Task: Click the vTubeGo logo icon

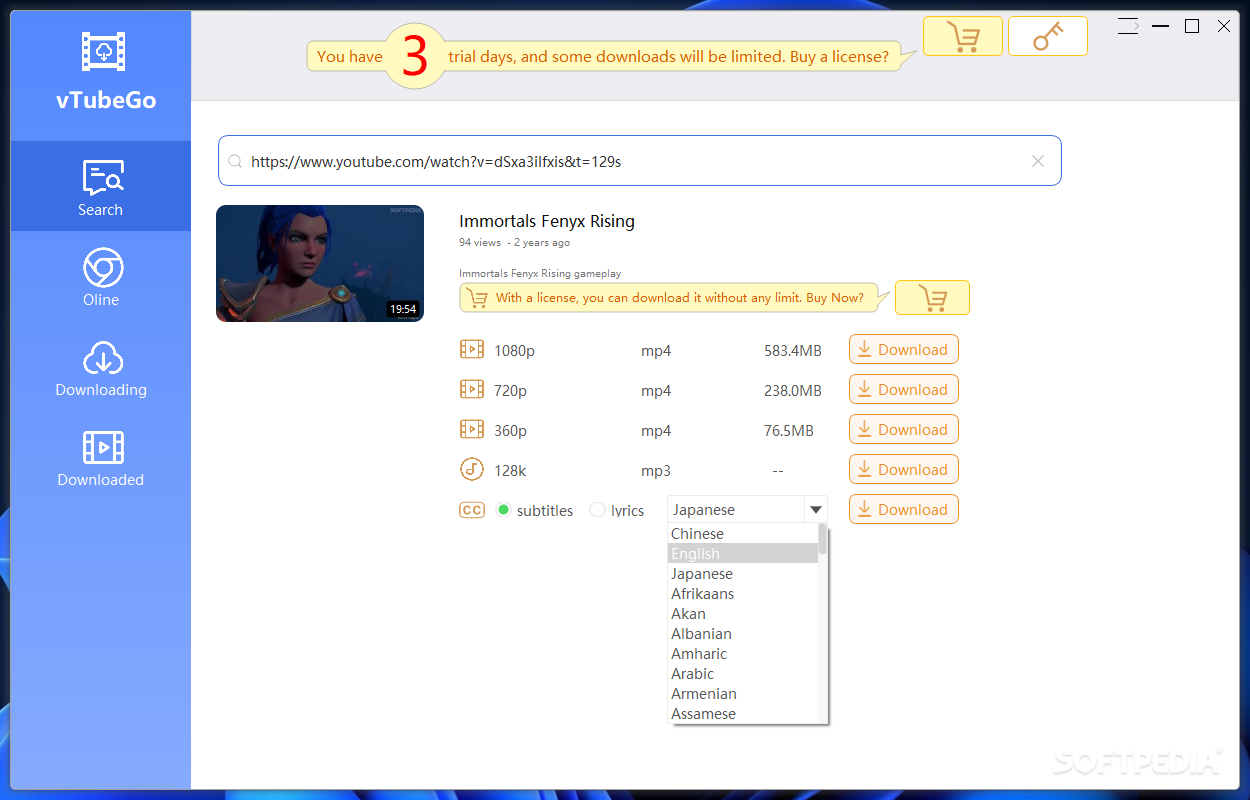Action: pos(104,51)
